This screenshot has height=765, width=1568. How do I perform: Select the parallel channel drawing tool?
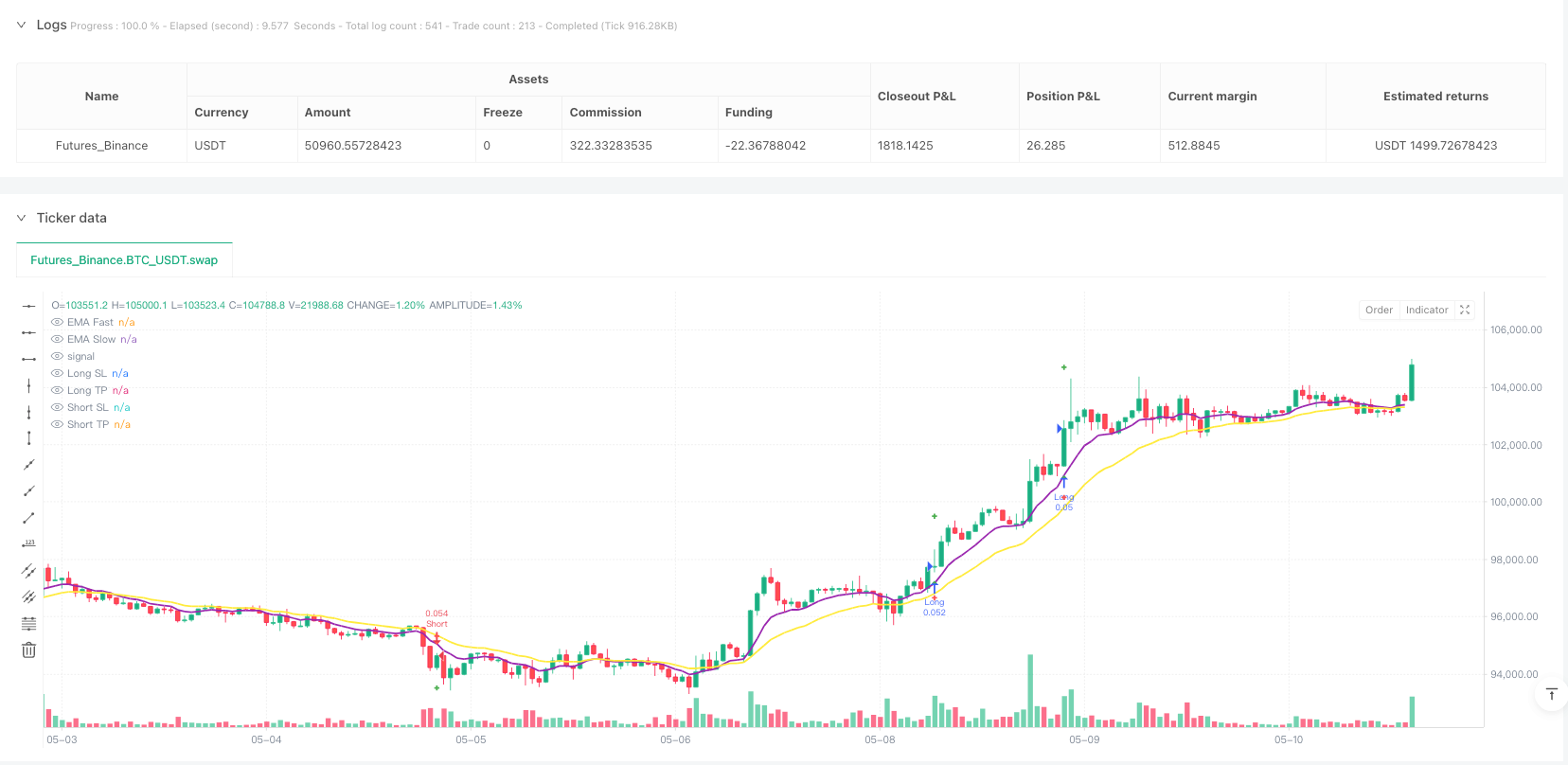tap(29, 570)
